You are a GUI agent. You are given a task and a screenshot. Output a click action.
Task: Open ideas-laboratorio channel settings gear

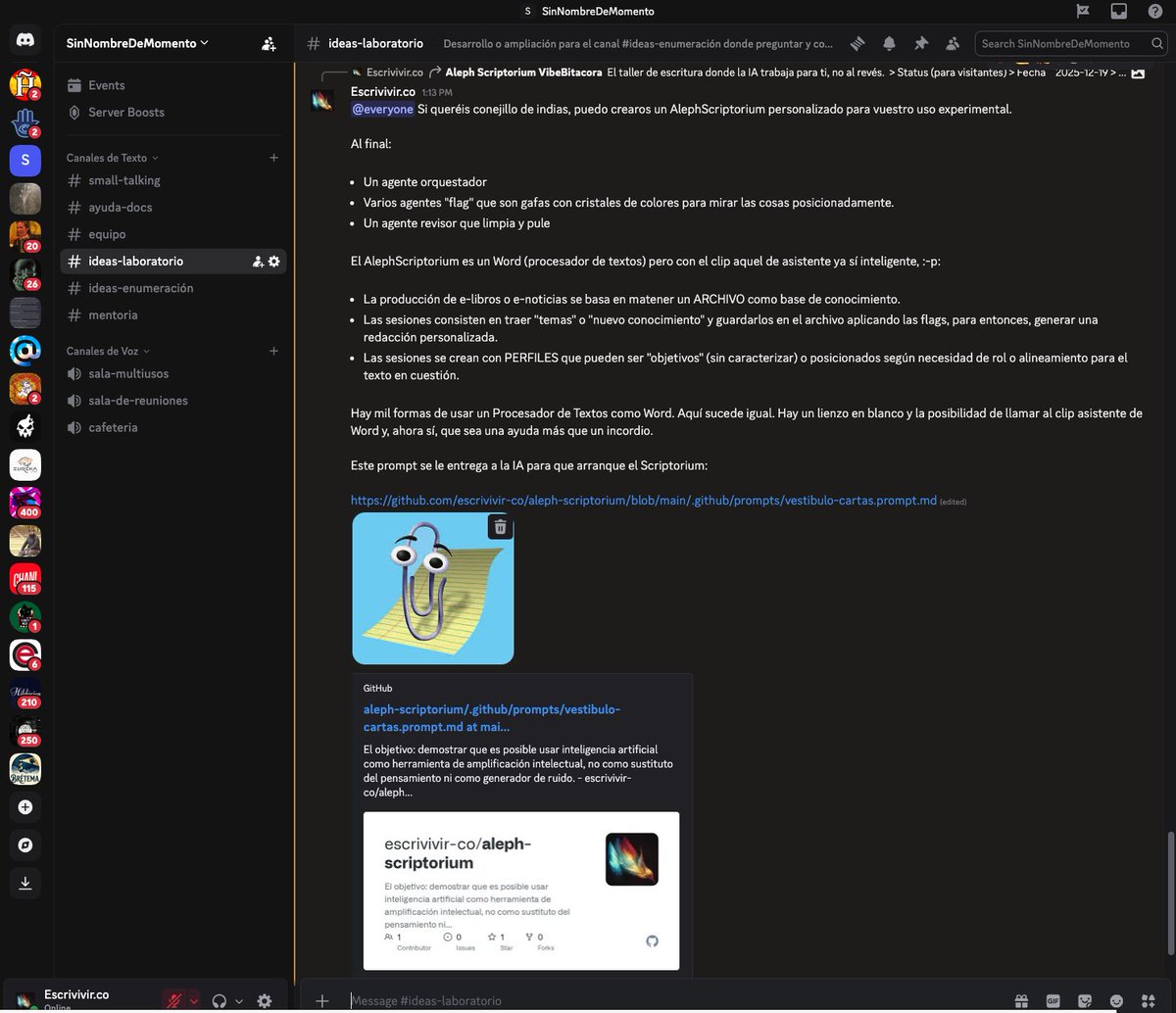273,262
